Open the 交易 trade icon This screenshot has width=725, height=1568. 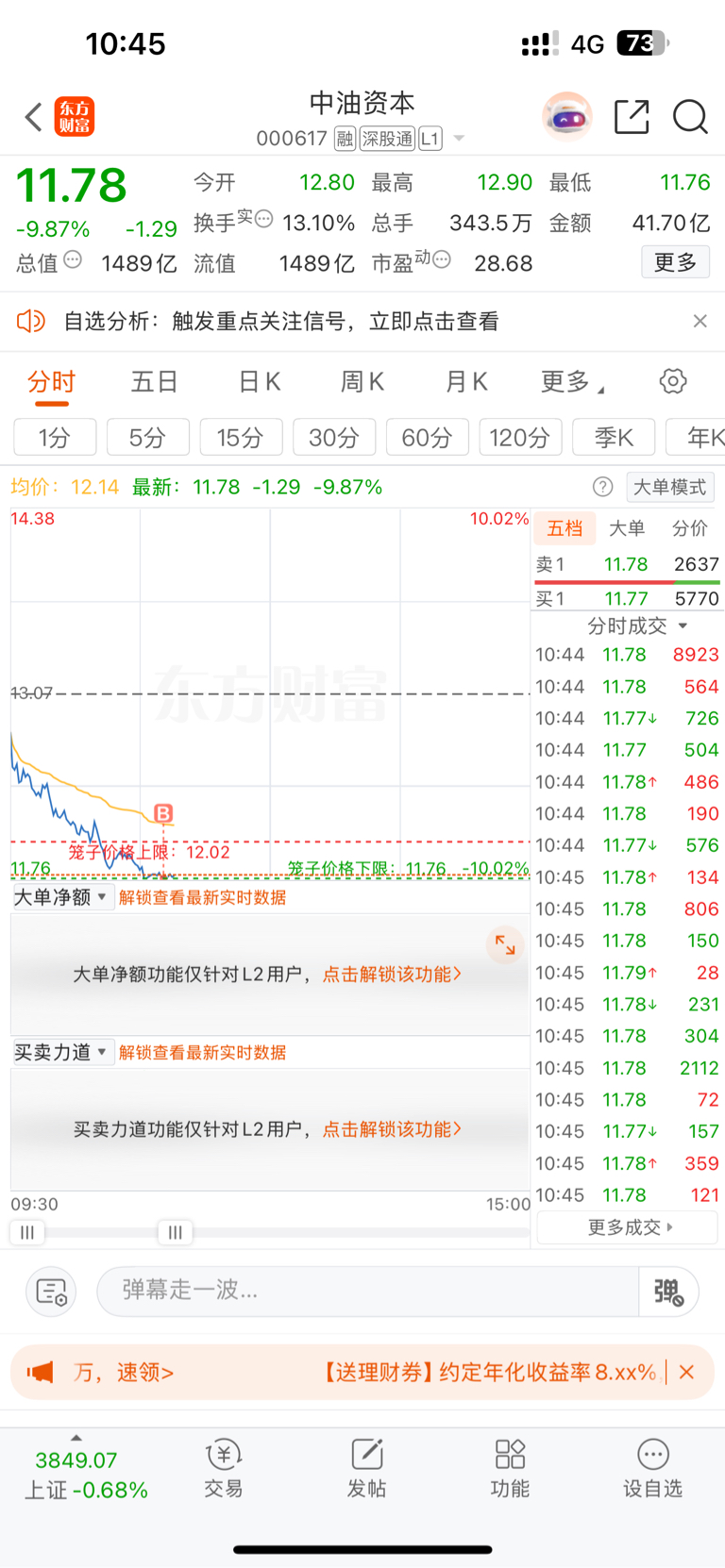click(x=224, y=1469)
